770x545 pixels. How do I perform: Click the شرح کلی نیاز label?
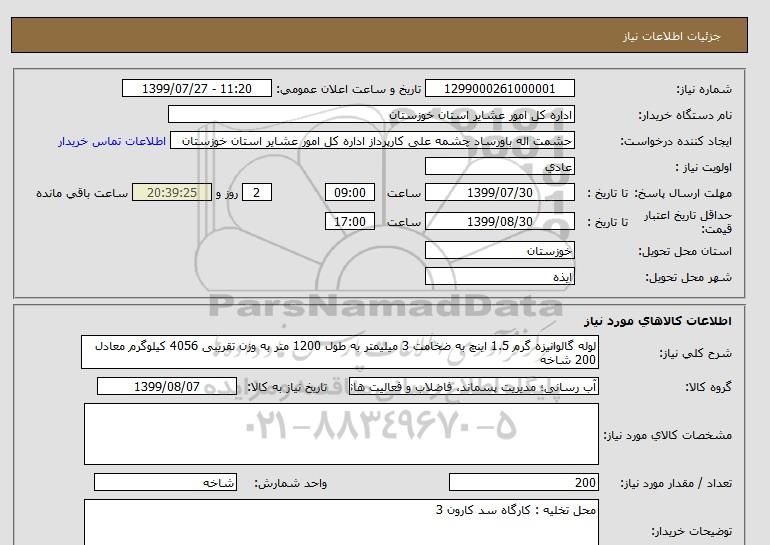coord(695,353)
